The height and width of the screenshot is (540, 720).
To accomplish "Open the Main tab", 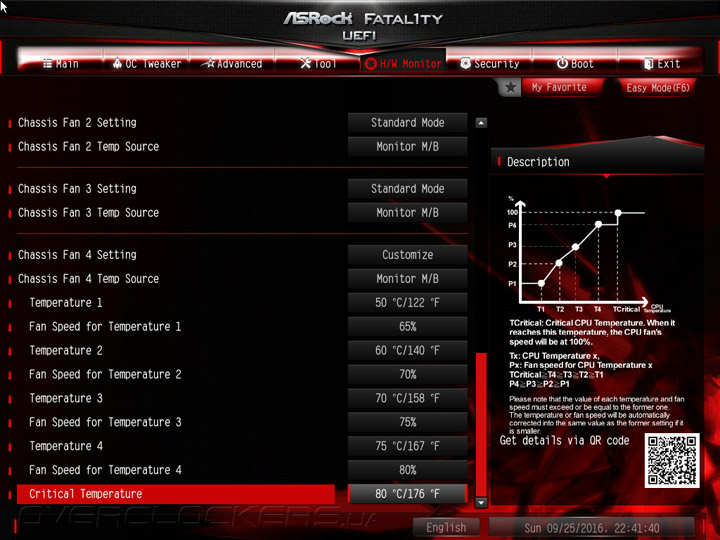I will coord(61,63).
